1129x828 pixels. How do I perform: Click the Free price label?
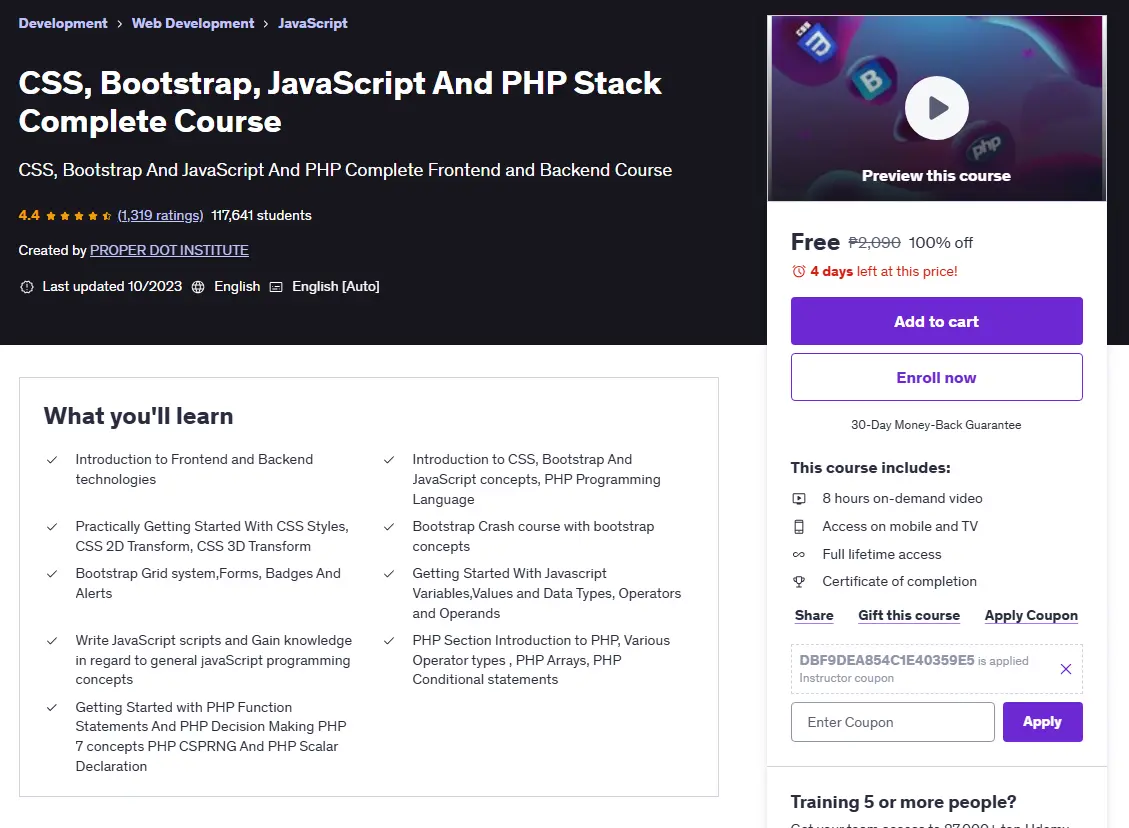[815, 242]
